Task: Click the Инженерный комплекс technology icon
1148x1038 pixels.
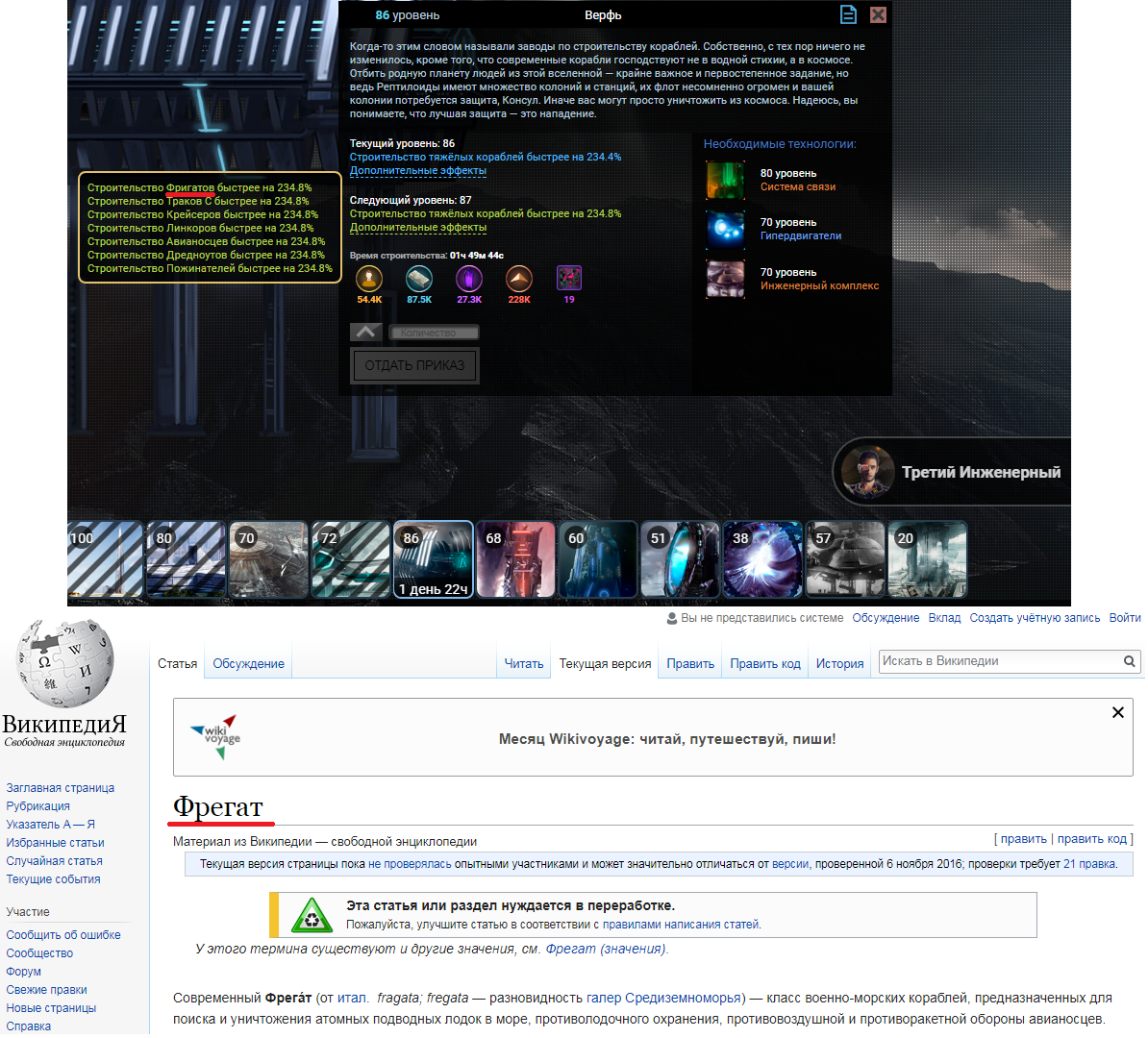Action: (x=725, y=280)
